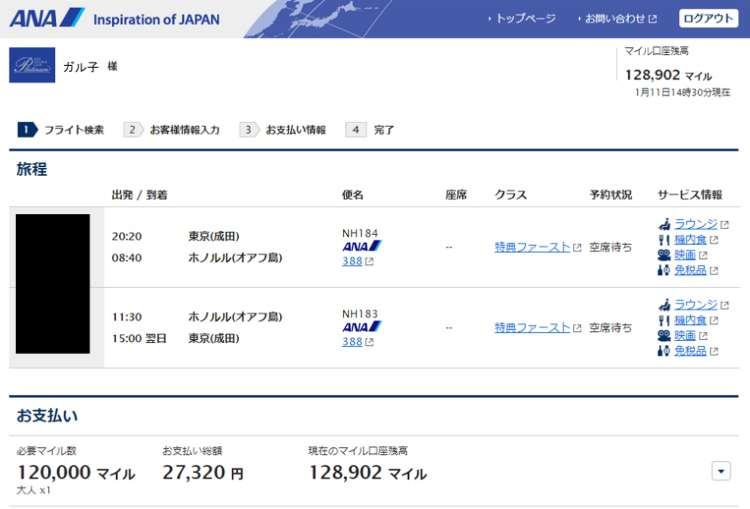
Task: Click 128,902 マイル balance in payment section
Action: [x=367, y=473]
